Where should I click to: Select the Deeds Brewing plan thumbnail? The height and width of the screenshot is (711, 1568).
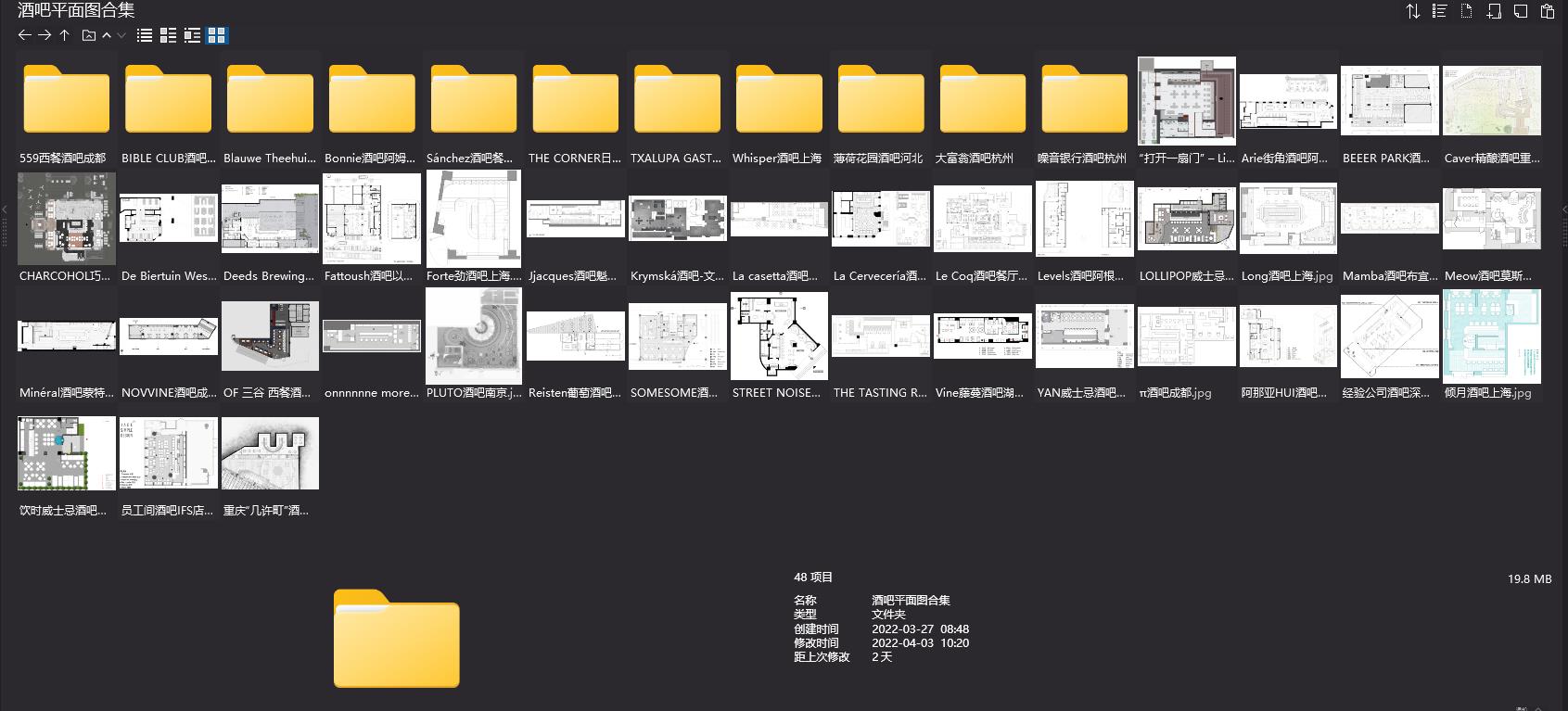coord(270,219)
